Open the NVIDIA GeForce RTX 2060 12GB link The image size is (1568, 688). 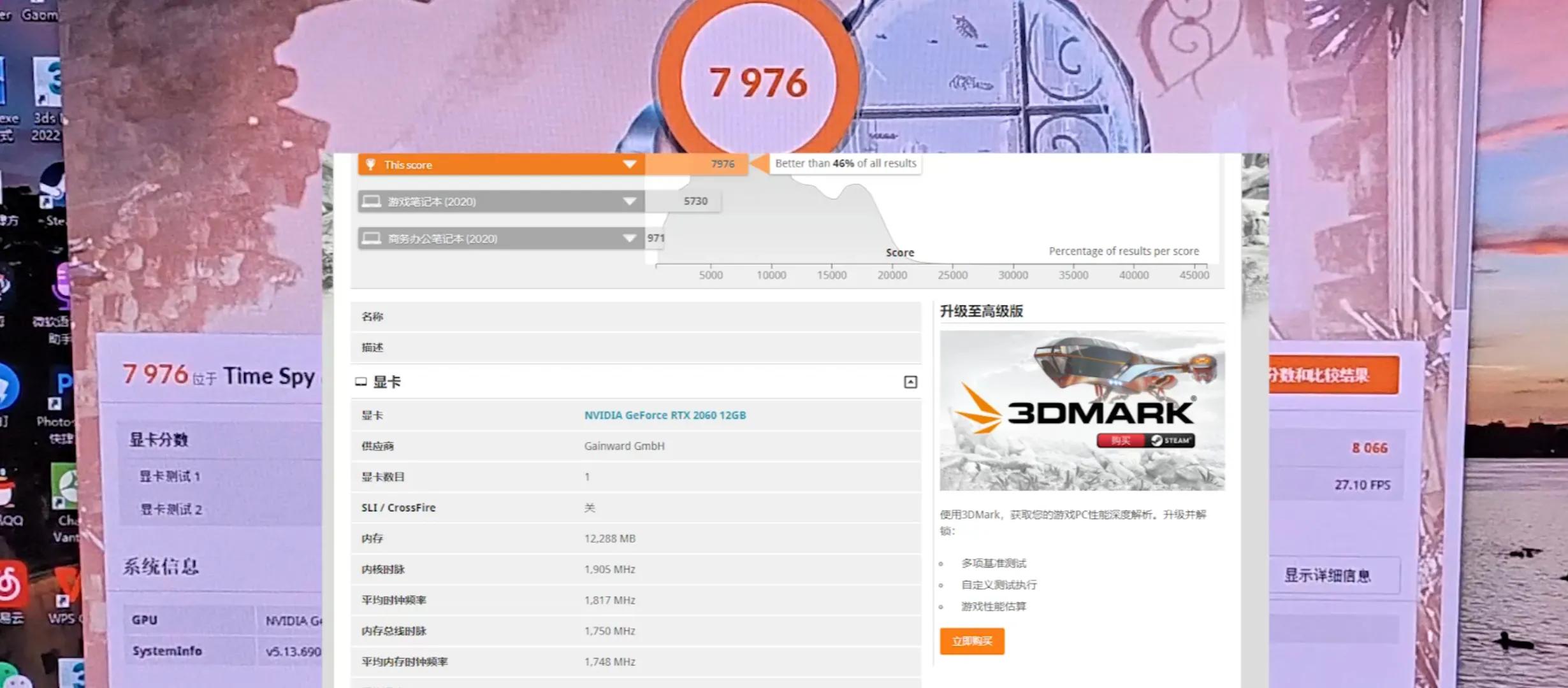(x=665, y=415)
